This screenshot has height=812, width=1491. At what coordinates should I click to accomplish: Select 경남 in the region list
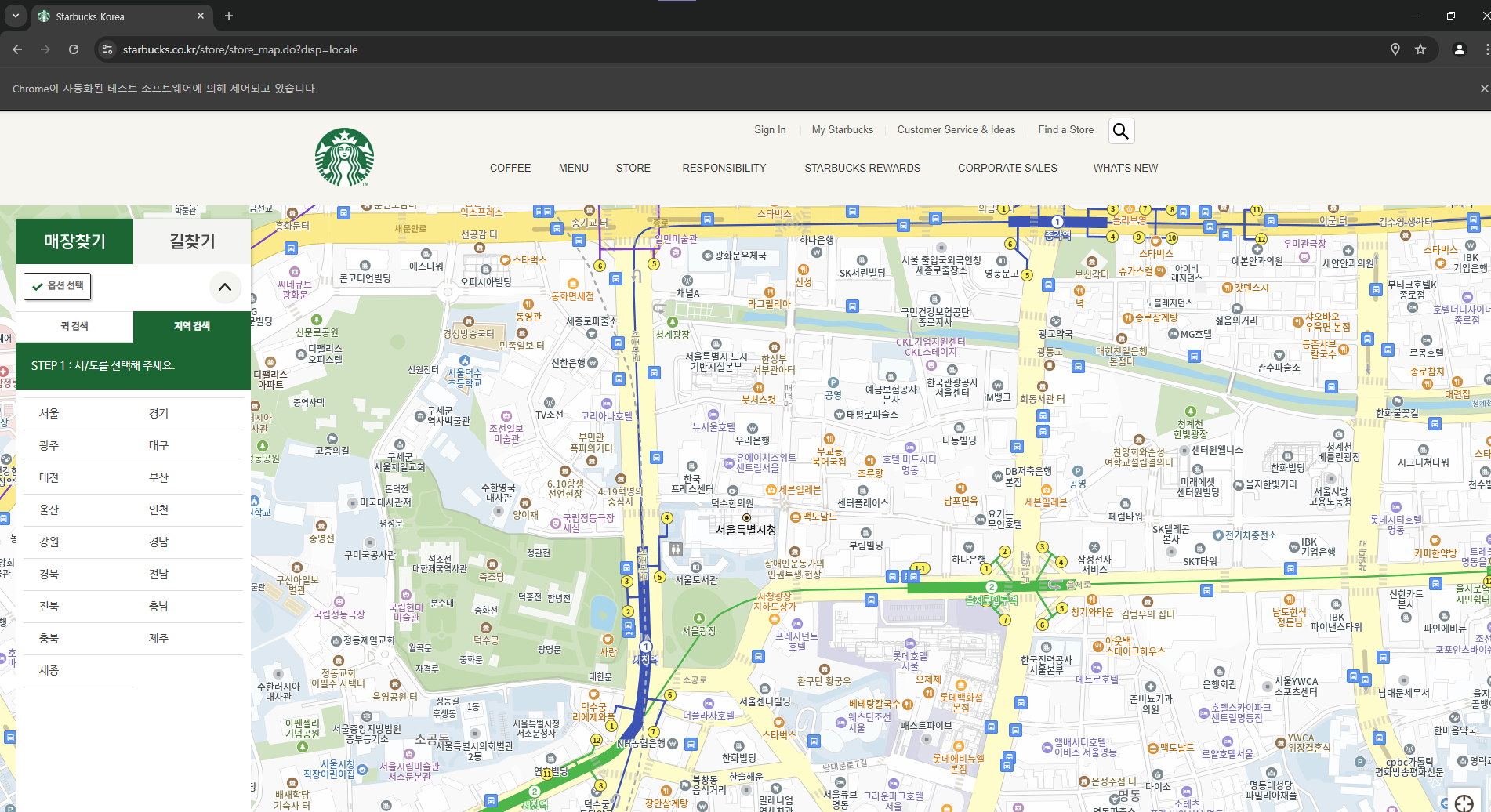pyautogui.click(x=159, y=542)
